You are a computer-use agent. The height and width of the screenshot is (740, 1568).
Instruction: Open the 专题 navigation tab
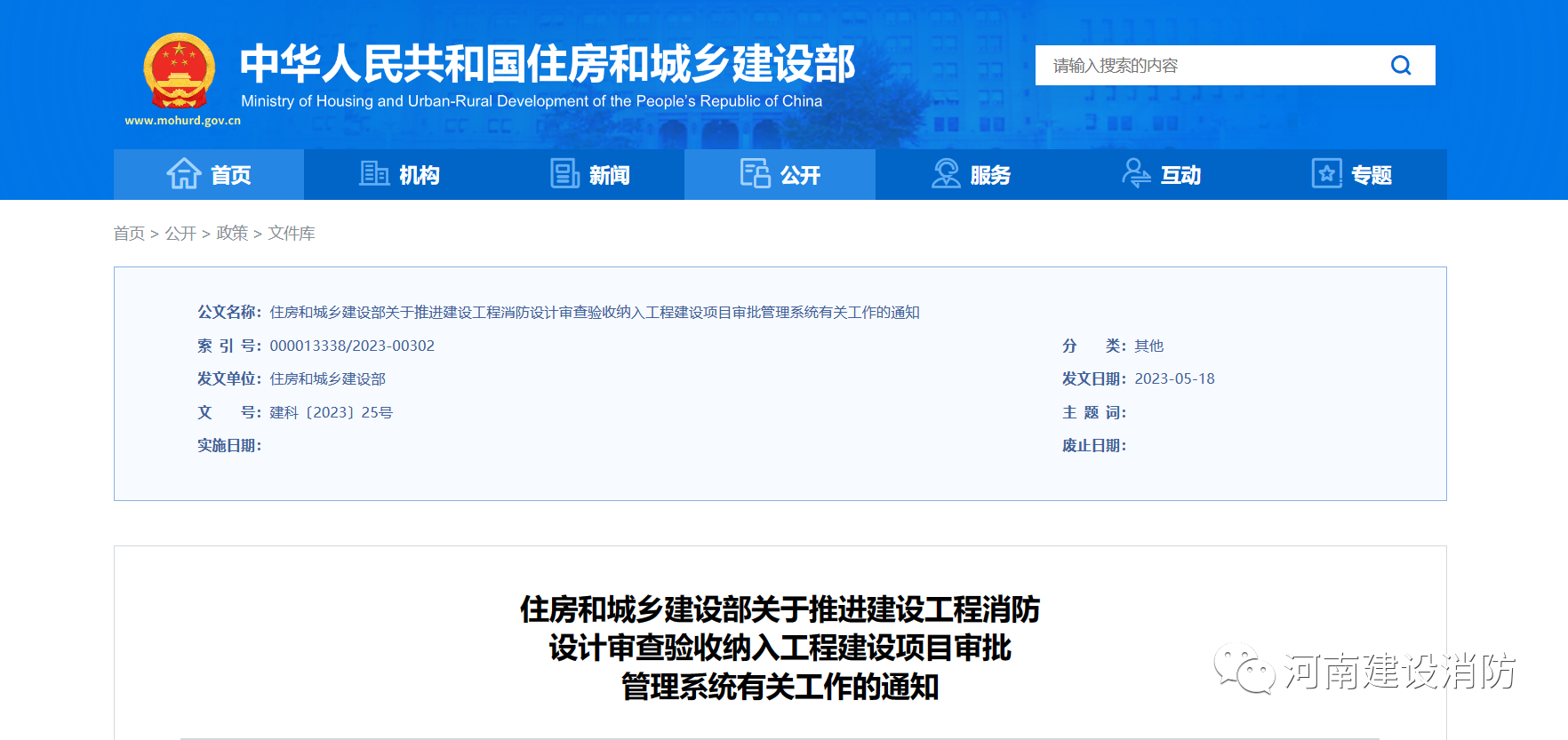(x=1351, y=174)
